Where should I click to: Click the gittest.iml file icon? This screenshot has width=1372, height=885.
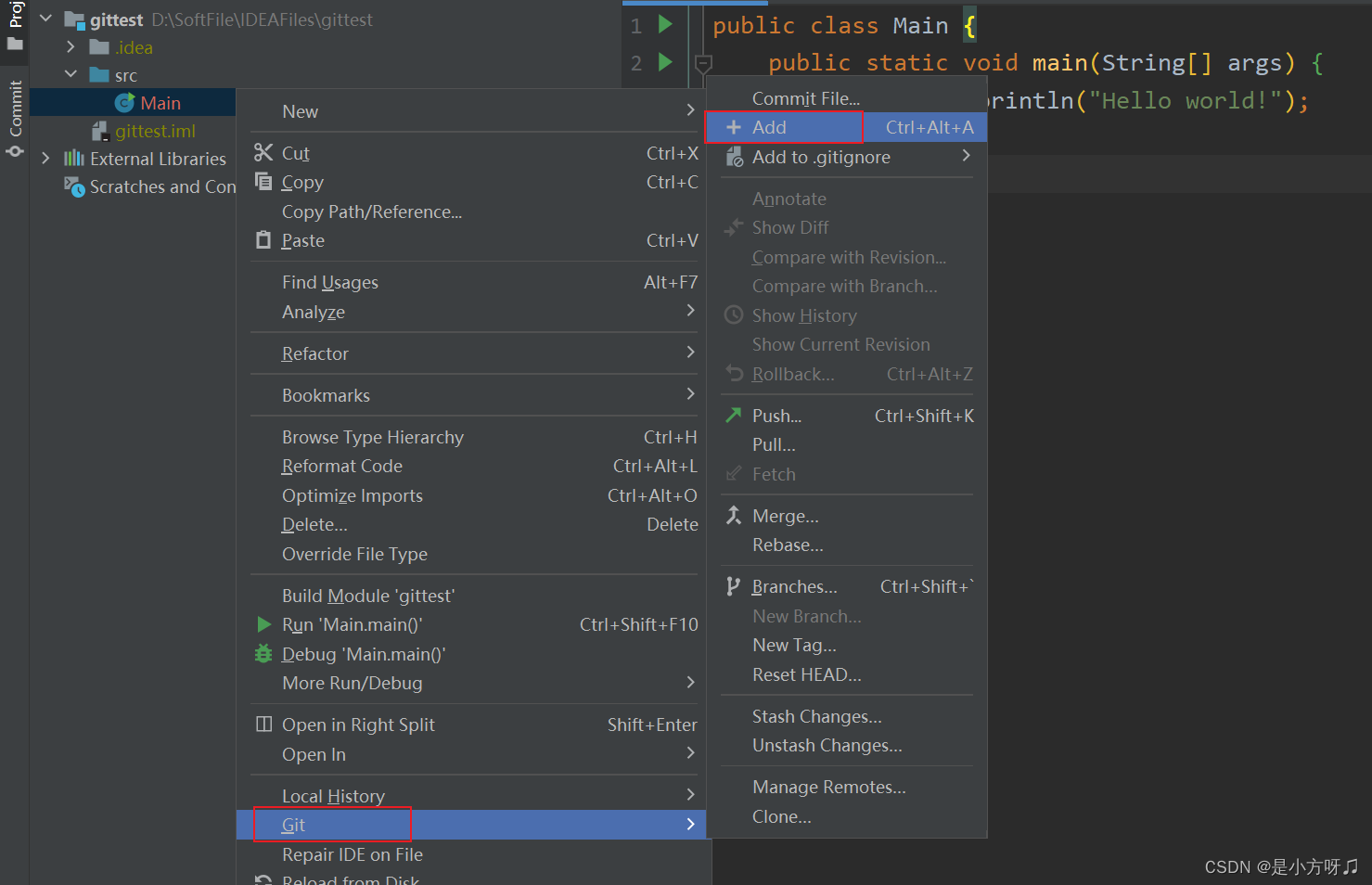100,131
